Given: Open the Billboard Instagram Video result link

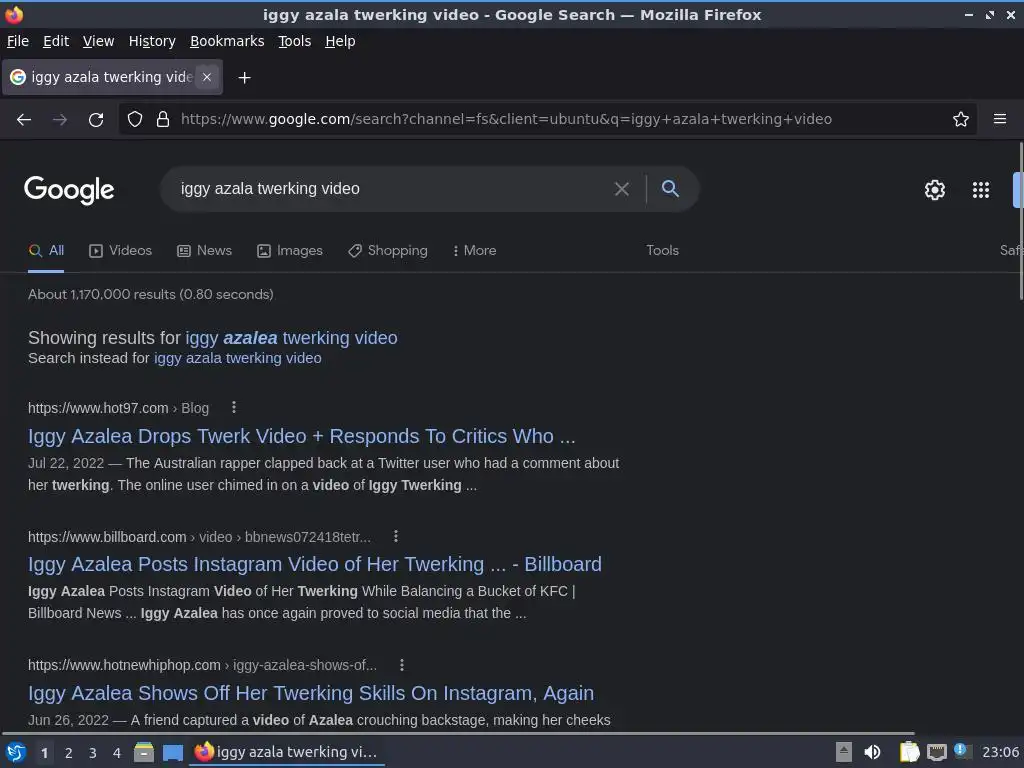Looking at the screenshot, I should [x=315, y=564].
